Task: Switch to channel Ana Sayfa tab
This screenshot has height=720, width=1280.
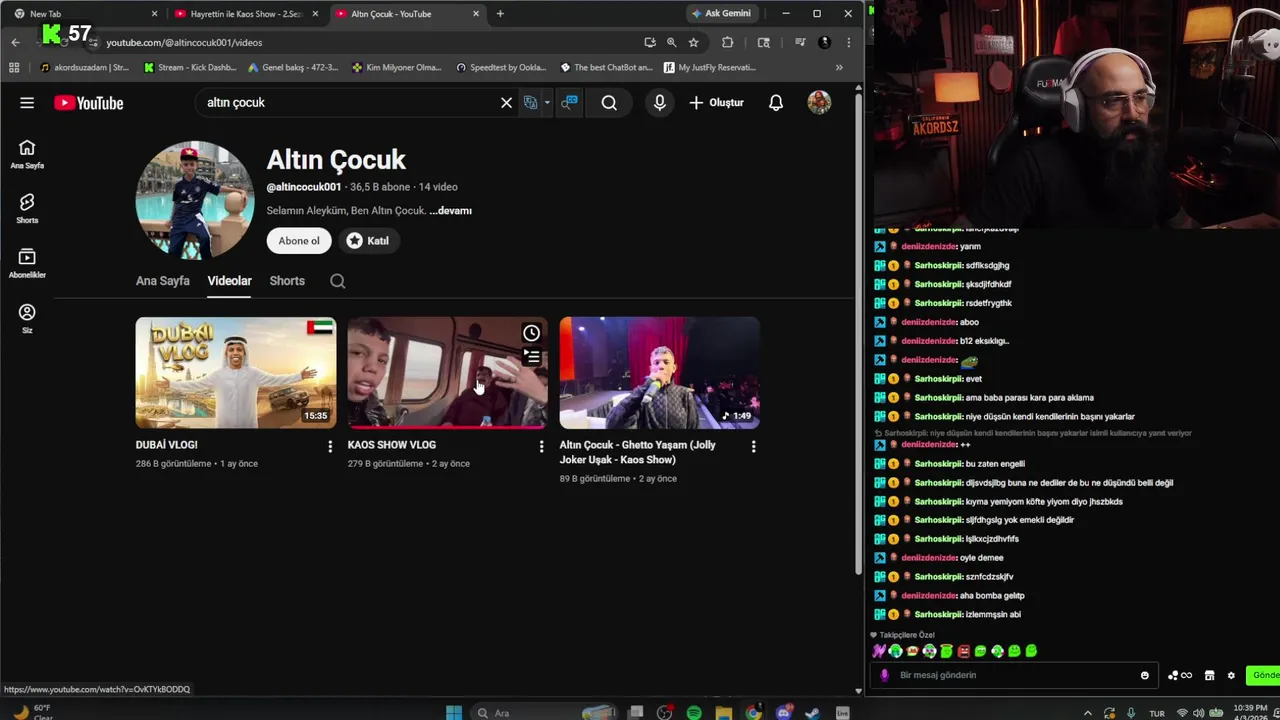Action: coord(162,281)
